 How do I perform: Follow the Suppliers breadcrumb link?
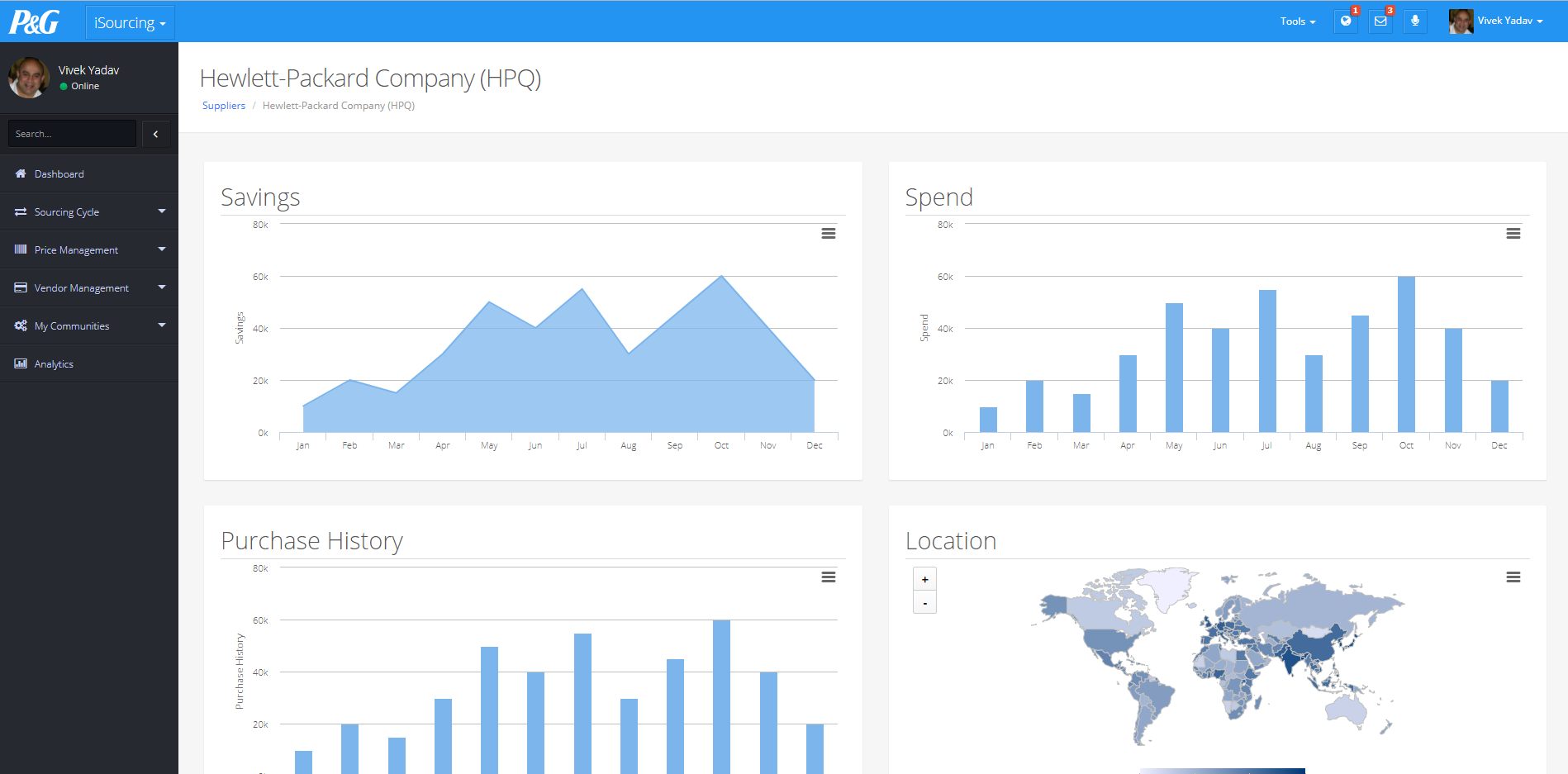[x=224, y=106]
